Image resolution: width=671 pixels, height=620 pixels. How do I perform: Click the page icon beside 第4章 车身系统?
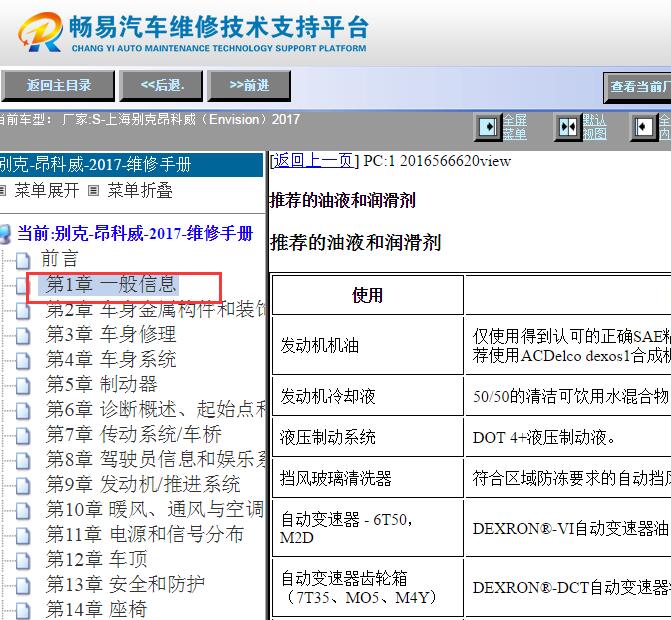[23, 361]
